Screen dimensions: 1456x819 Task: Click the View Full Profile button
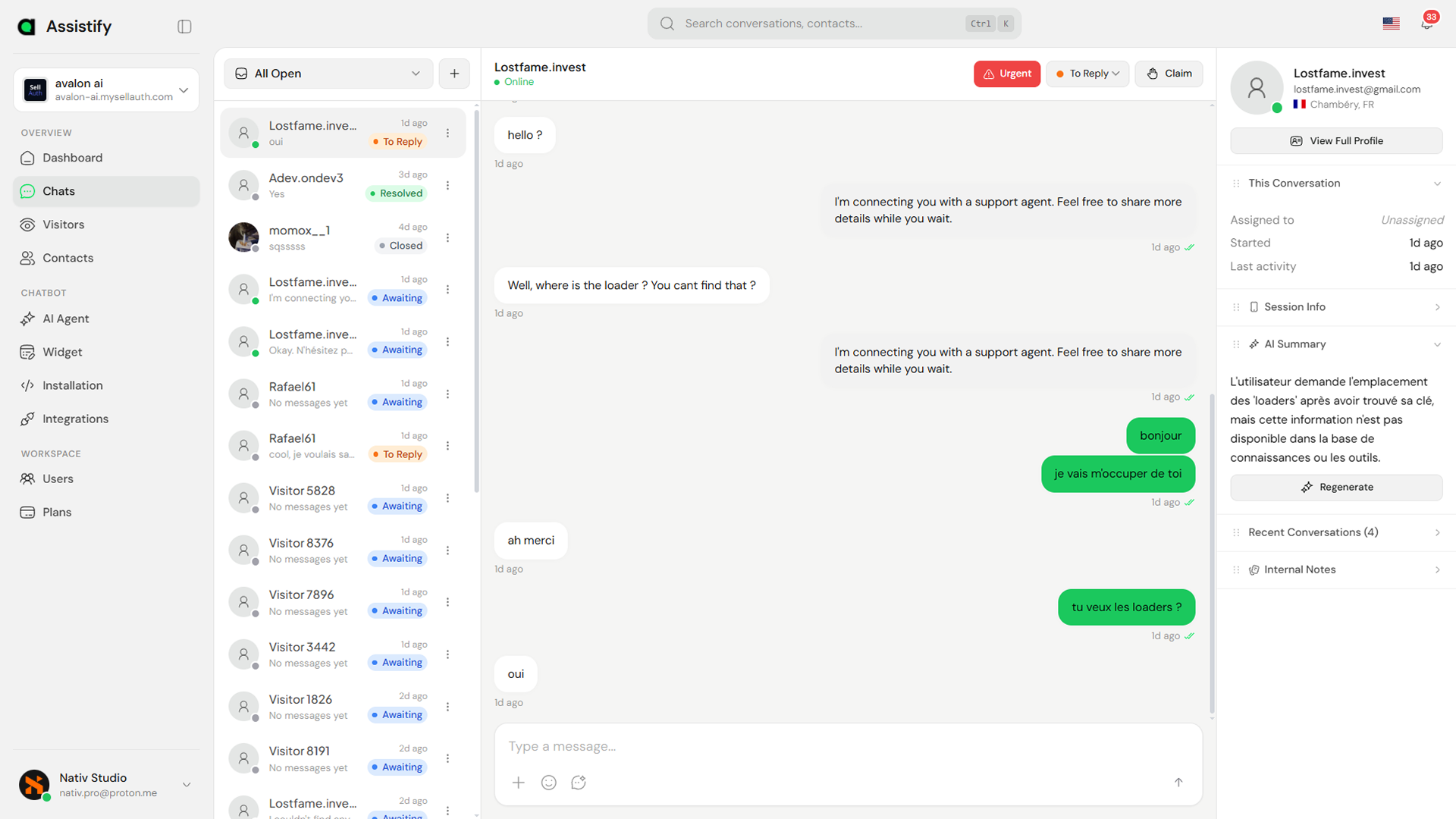[x=1336, y=140]
